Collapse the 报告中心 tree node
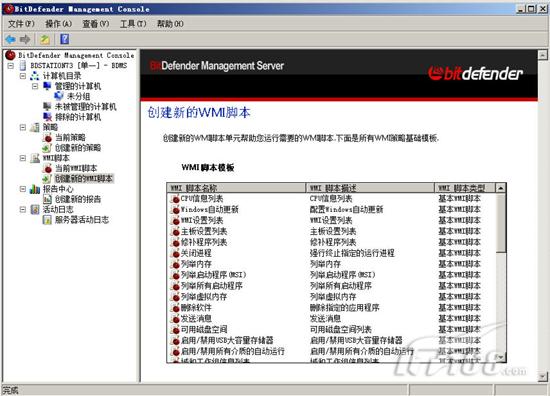550x396 pixels. pyautogui.click(x=23, y=189)
